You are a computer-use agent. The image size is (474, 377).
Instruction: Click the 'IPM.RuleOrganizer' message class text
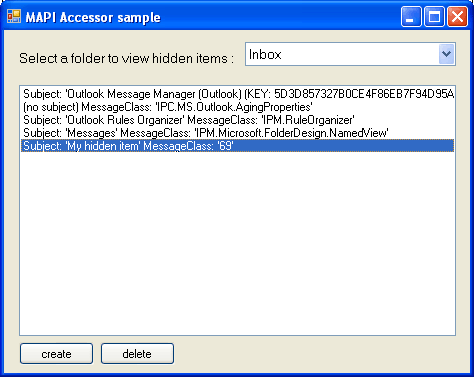click(x=308, y=120)
